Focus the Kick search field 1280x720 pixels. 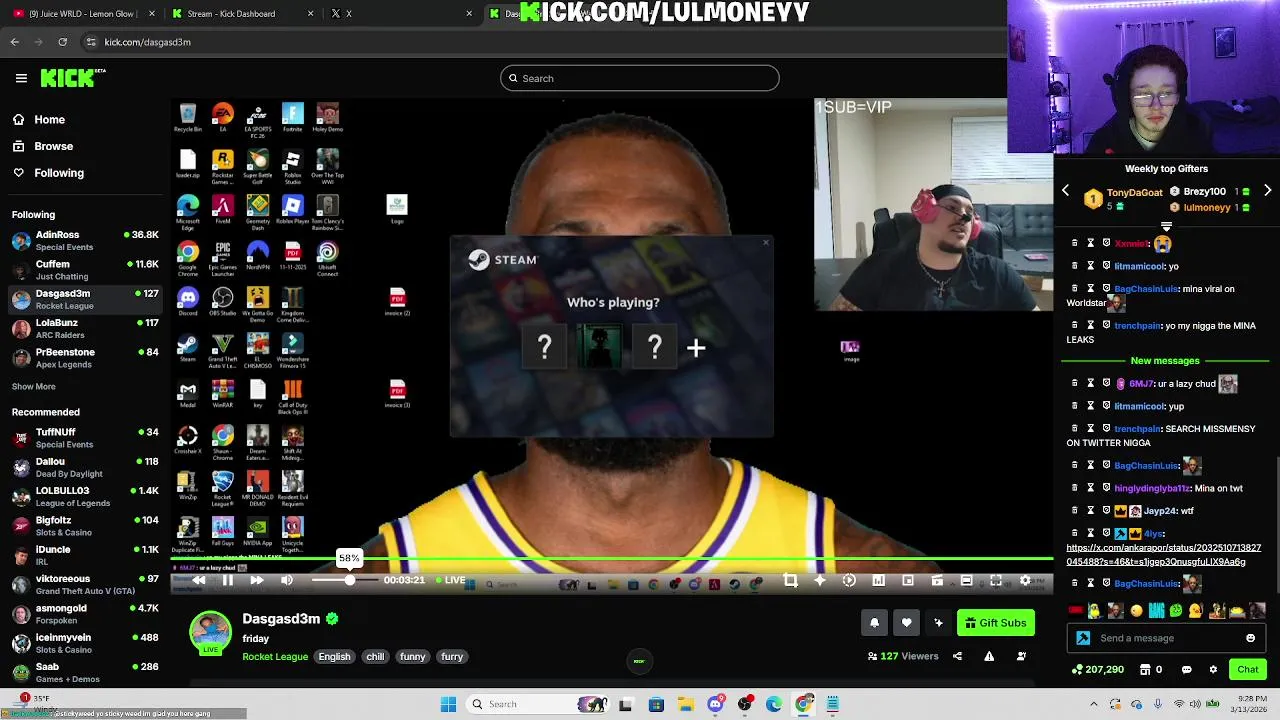640,78
